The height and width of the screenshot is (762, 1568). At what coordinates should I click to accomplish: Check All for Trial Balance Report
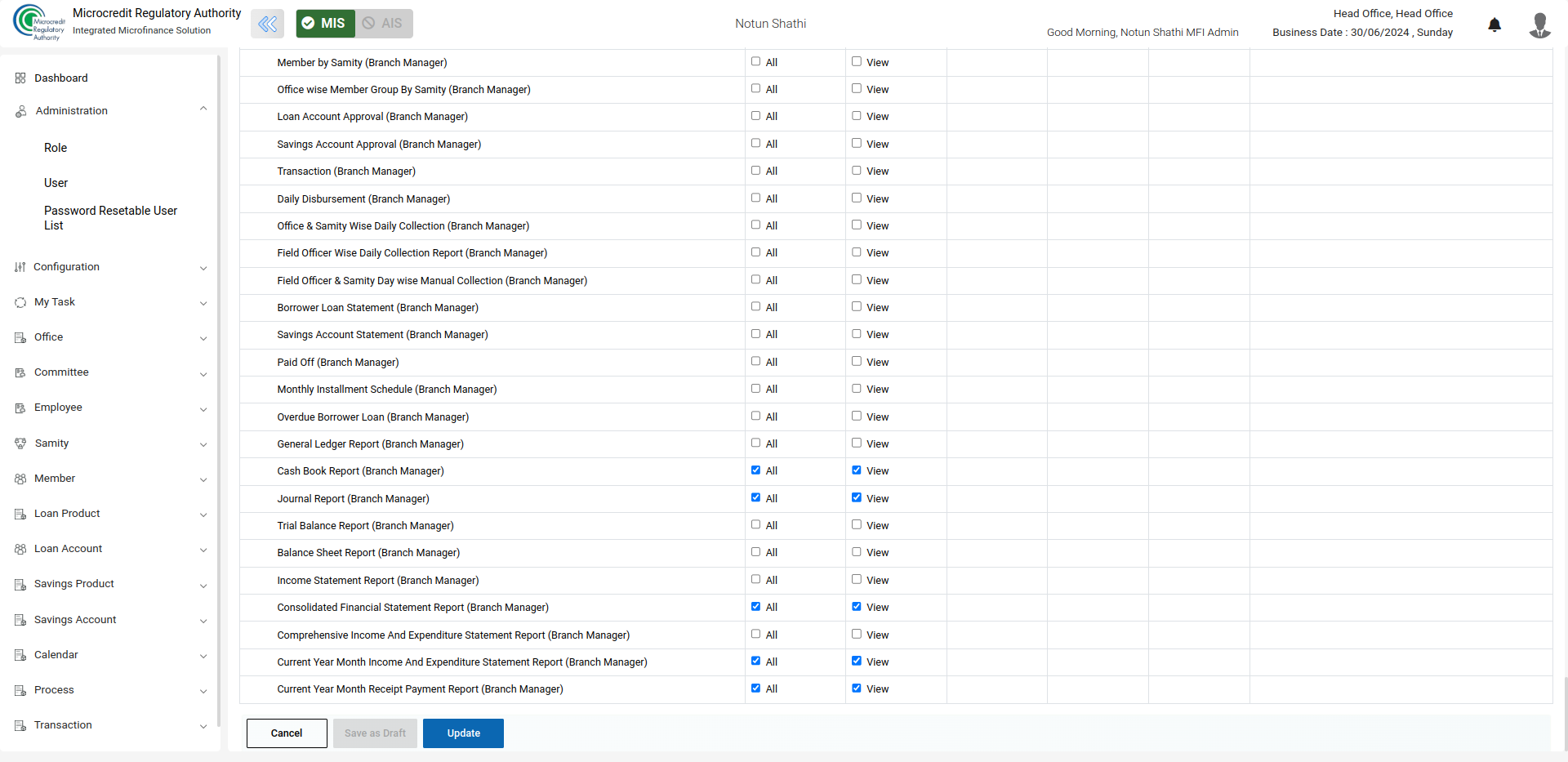(x=755, y=524)
